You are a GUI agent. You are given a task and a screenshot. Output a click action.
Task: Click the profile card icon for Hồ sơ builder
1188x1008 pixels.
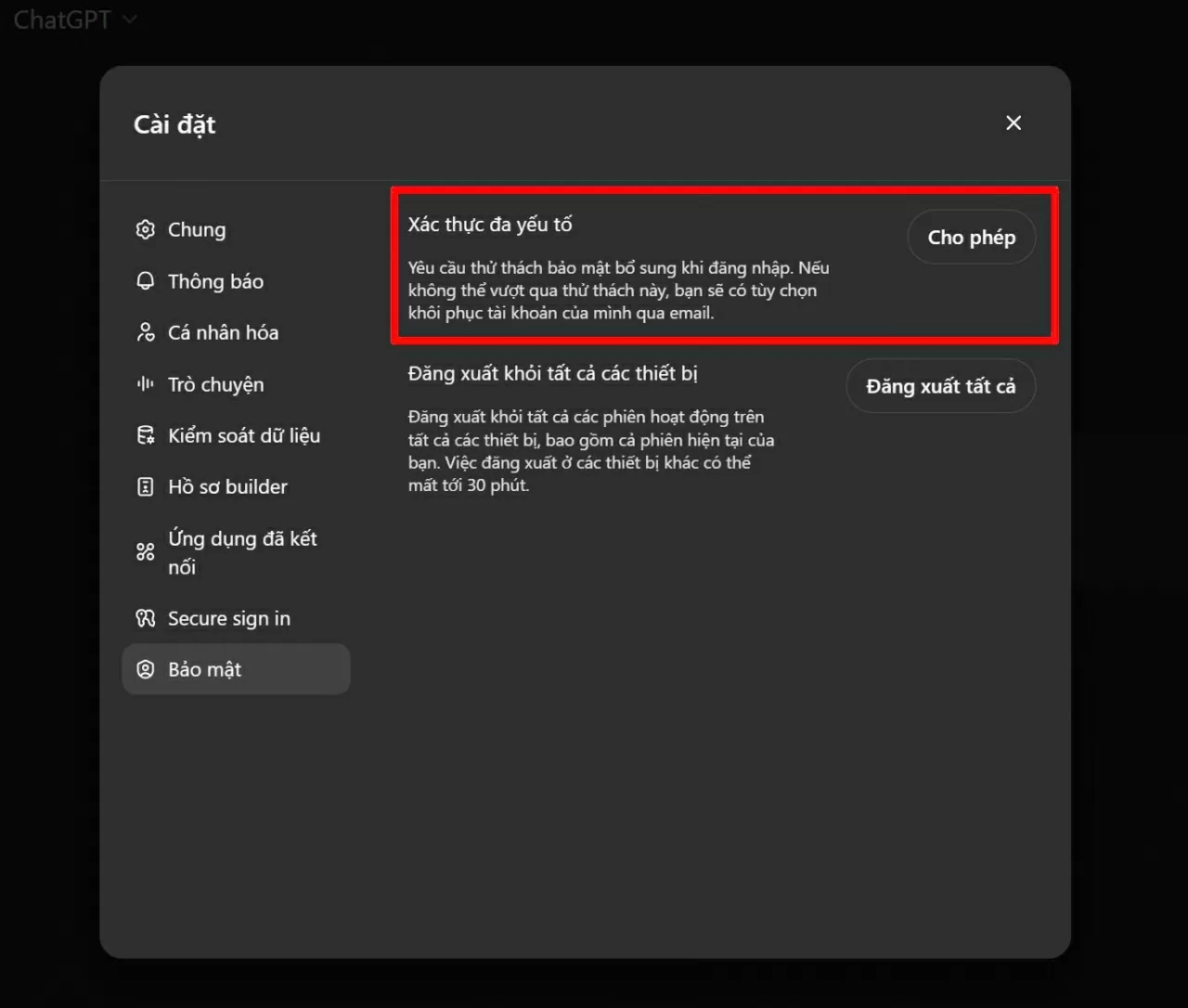(x=146, y=486)
